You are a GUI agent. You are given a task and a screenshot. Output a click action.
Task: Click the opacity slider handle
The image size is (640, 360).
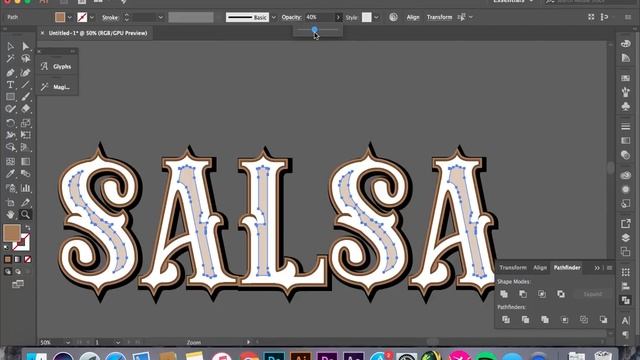pos(314,29)
